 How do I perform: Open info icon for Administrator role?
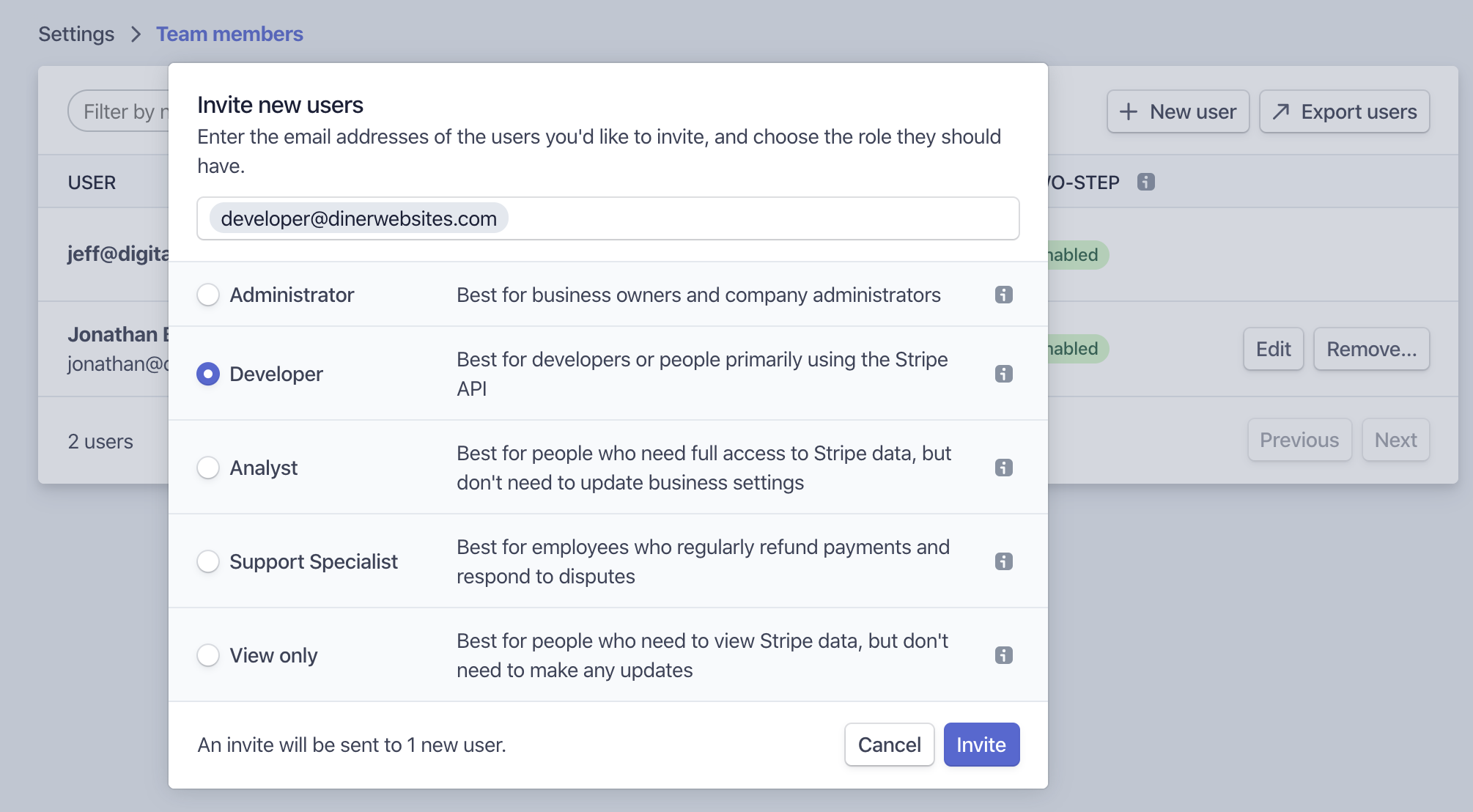coord(1003,295)
